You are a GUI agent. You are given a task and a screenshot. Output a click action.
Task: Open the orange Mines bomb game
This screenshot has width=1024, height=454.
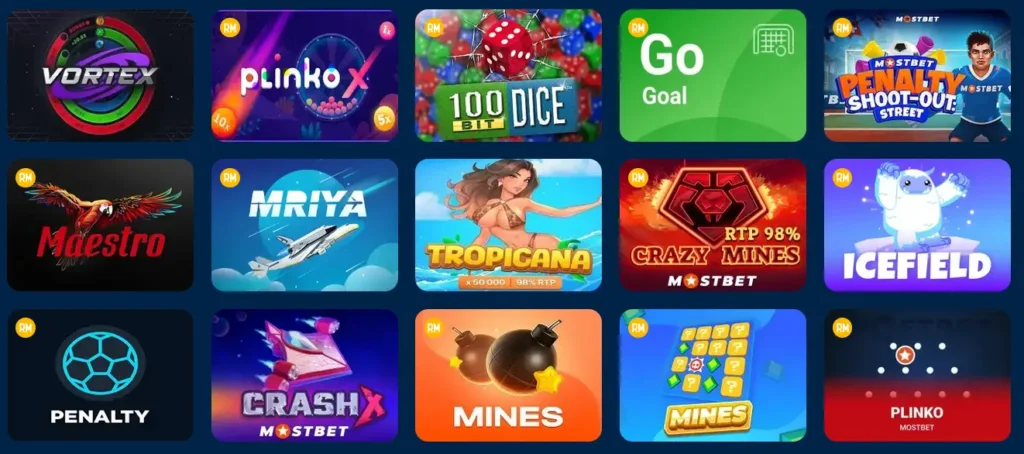click(x=508, y=376)
